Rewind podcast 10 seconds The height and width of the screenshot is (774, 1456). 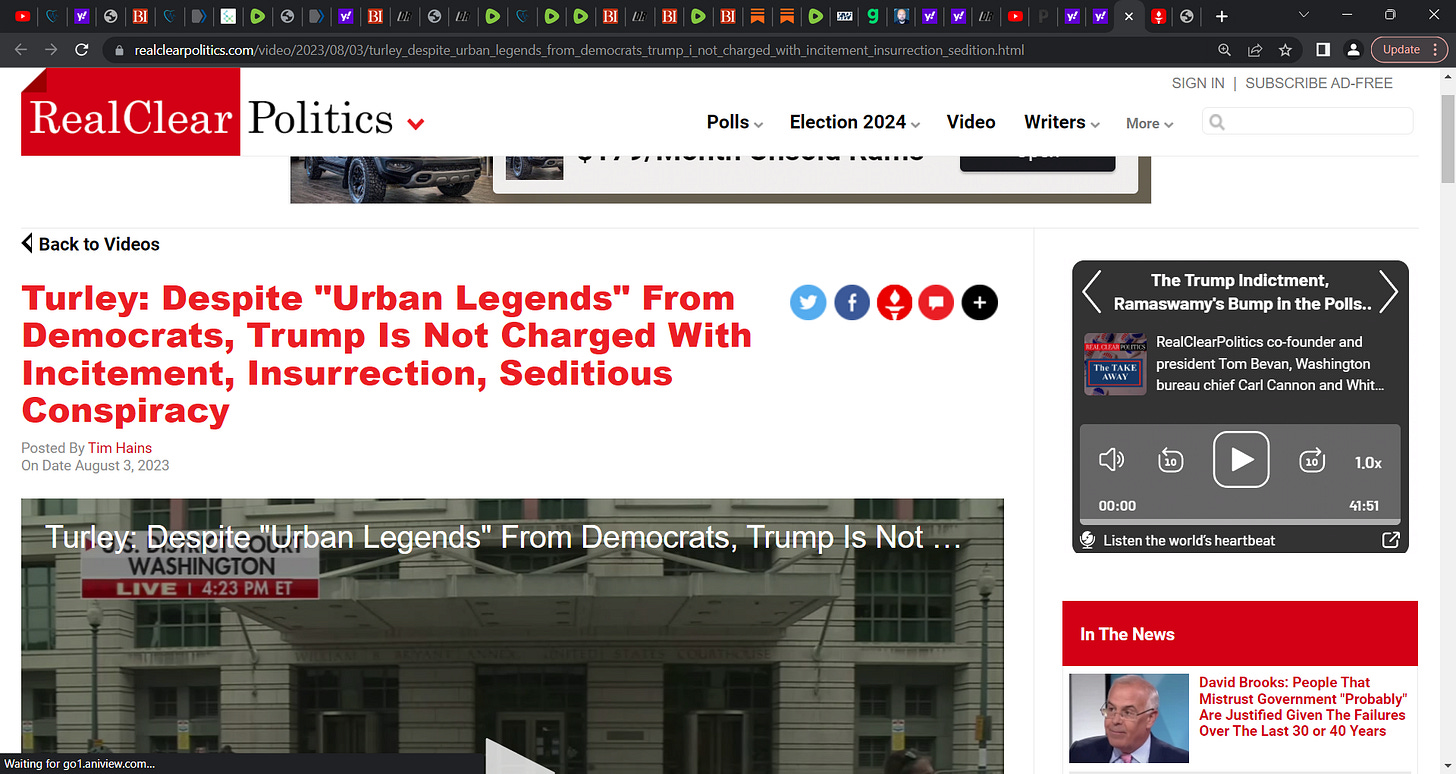click(x=1171, y=460)
